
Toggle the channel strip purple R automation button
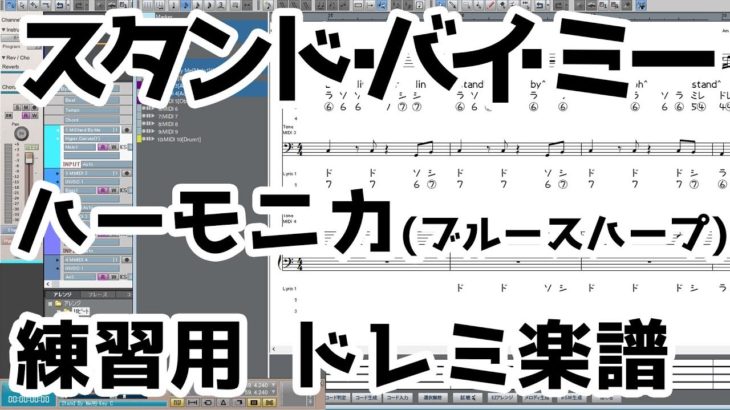click(26, 115)
